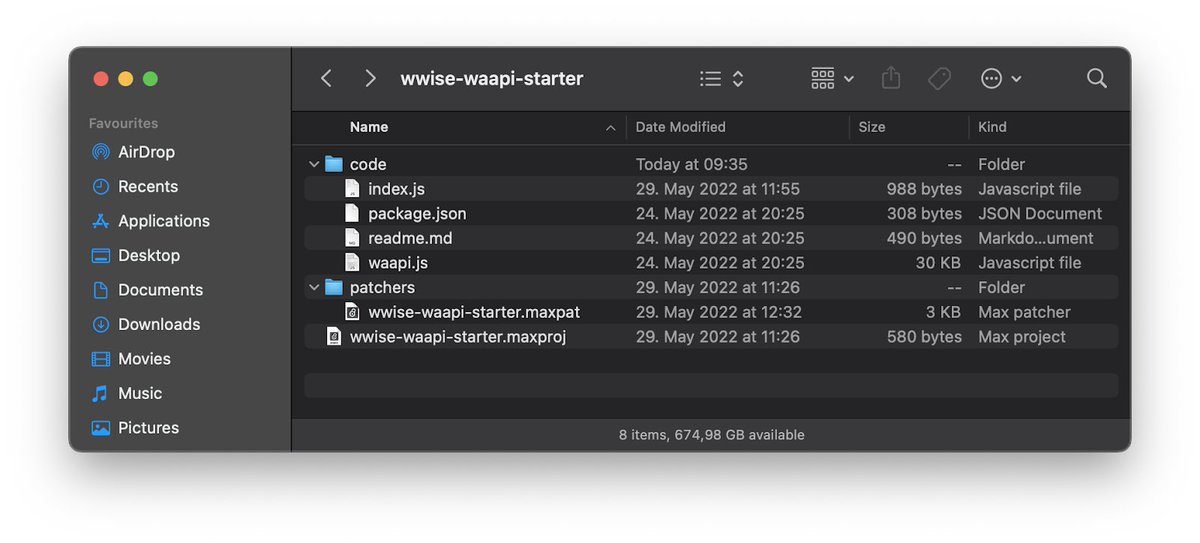Viewport: 1200px width, 543px height.
Task: Click the 'Max project' kind cell
Action: tap(1022, 337)
